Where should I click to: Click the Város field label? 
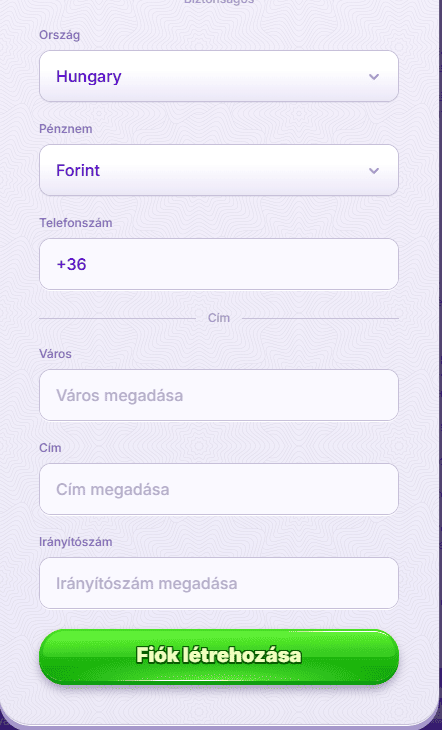(55, 354)
